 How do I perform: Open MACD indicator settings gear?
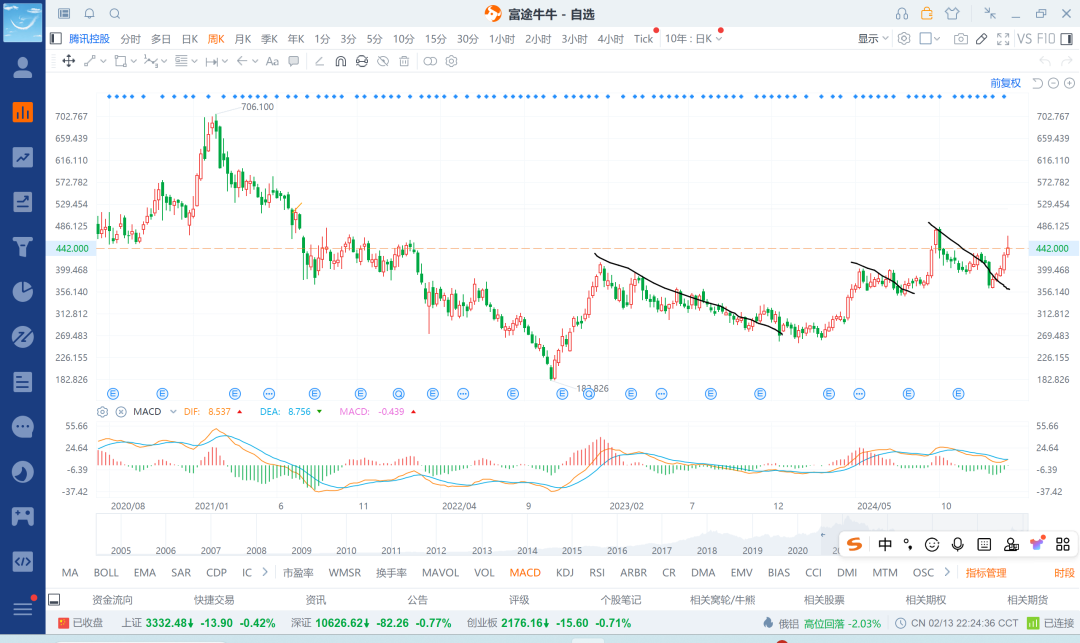(x=102, y=411)
